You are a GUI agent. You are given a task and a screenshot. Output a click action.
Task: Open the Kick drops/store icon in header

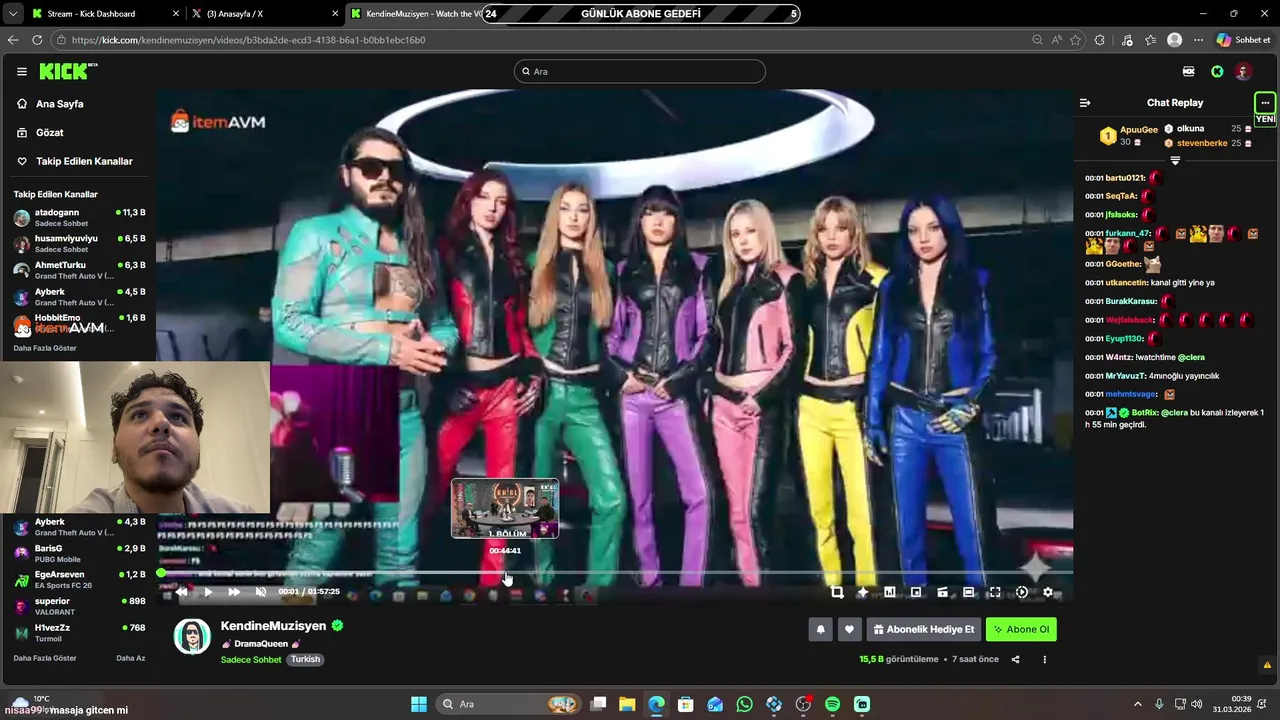pyautogui.click(x=1188, y=71)
